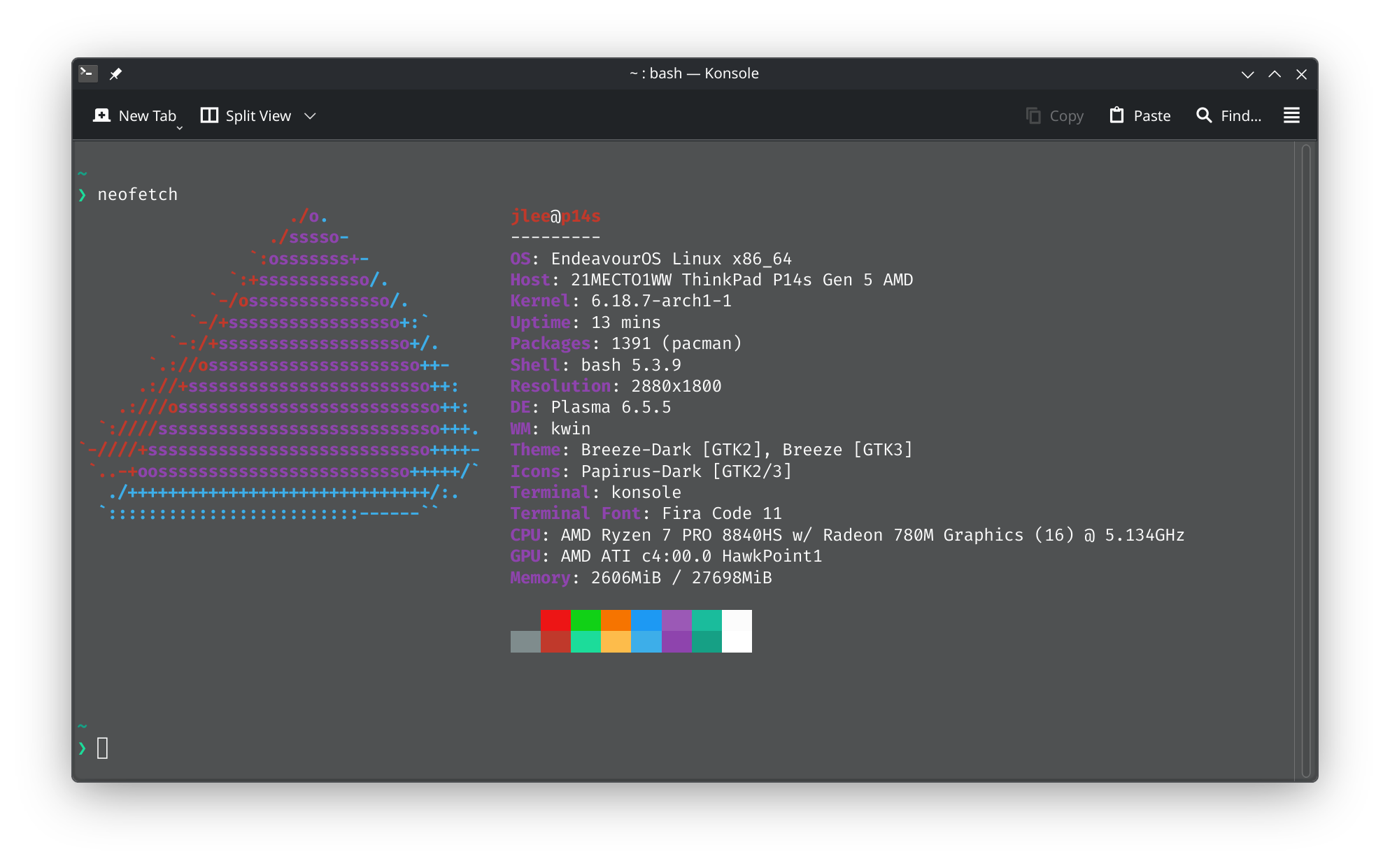The image size is (1390, 868).
Task: Click the Find... button label
Action: pos(1241,116)
